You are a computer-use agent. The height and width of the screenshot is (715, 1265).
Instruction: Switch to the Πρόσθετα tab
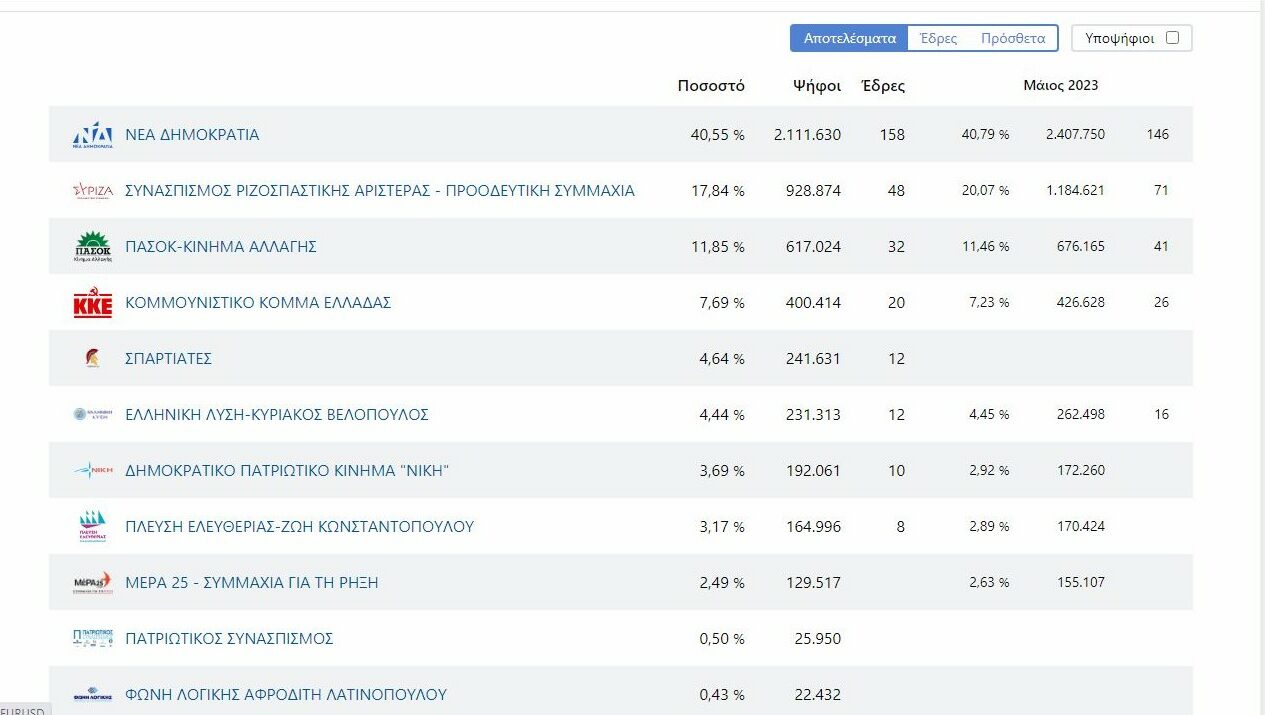(x=1013, y=38)
